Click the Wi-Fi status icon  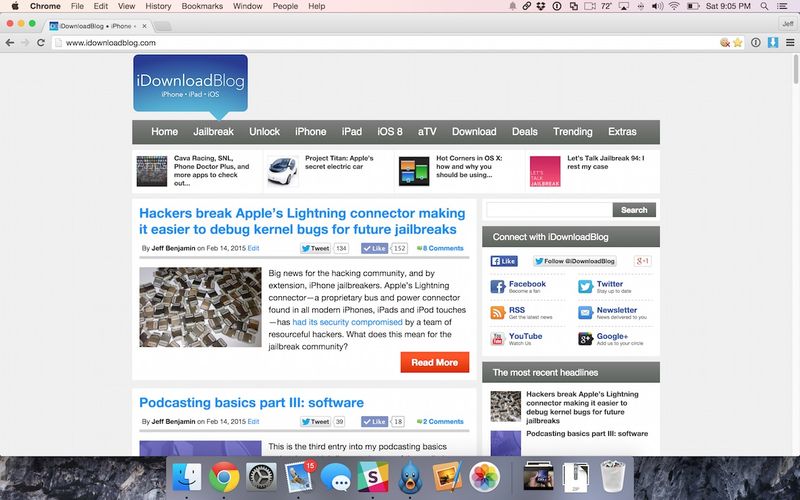click(x=674, y=6)
